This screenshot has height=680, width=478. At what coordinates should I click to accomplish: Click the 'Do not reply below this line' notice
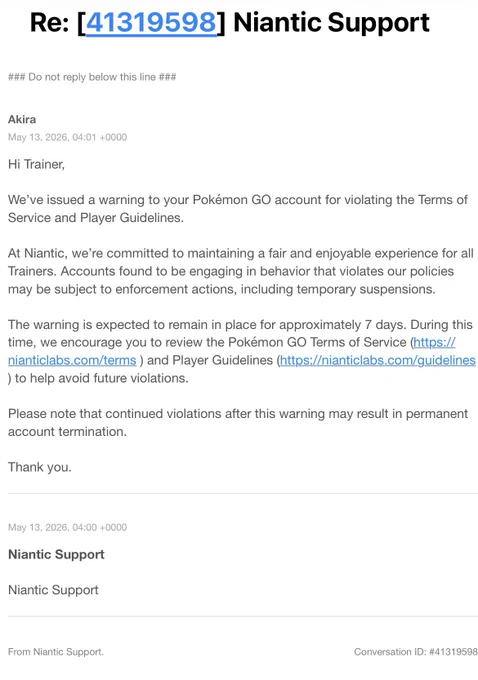tap(92, 77)
